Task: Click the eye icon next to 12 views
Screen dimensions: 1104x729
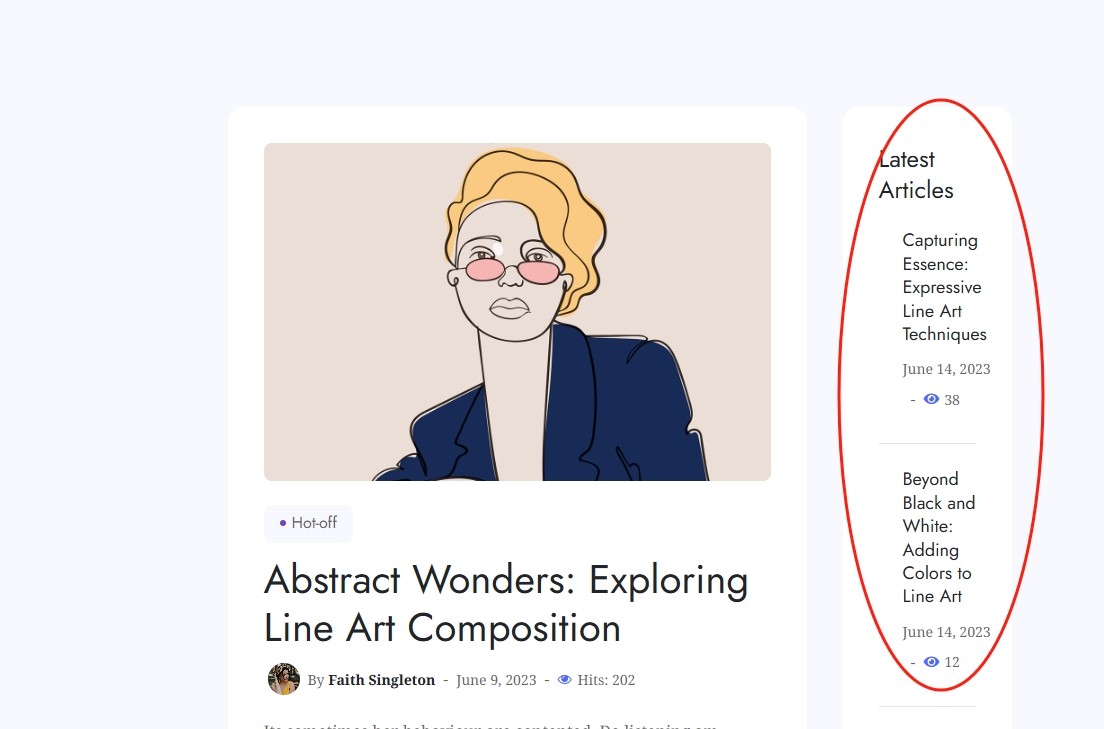Action: 931,662
